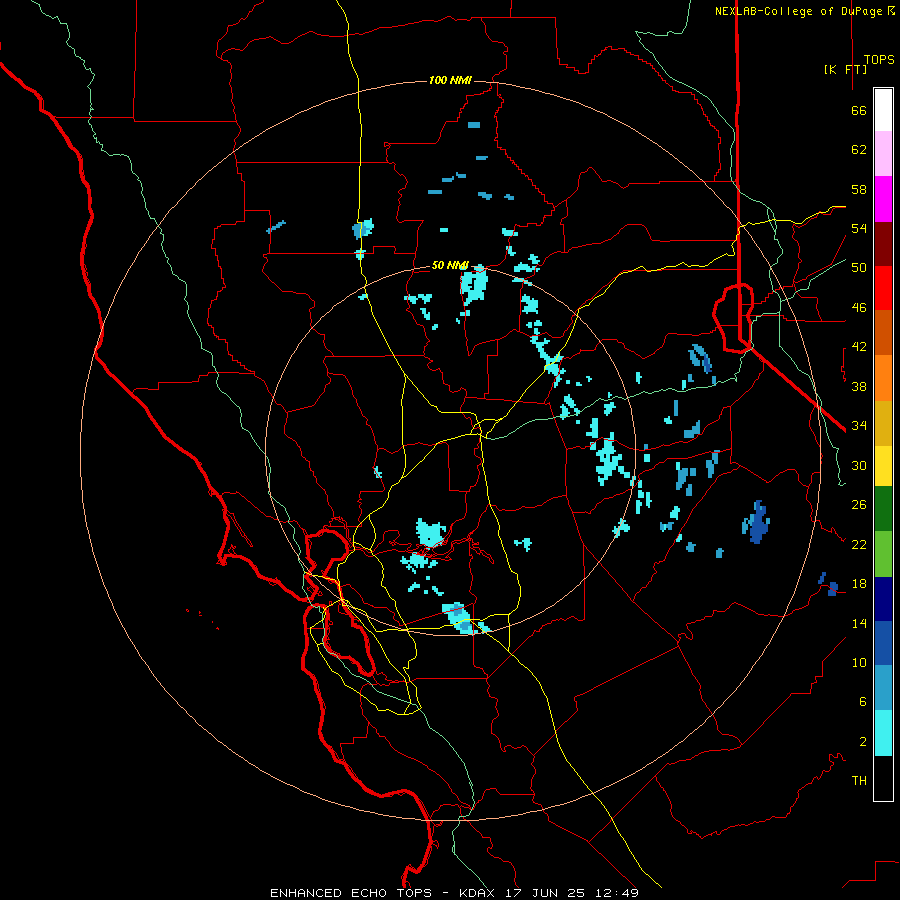This screenshot has height=900, width=900.
Task: Click the "6" legend value
Action: tap(863, 702)
